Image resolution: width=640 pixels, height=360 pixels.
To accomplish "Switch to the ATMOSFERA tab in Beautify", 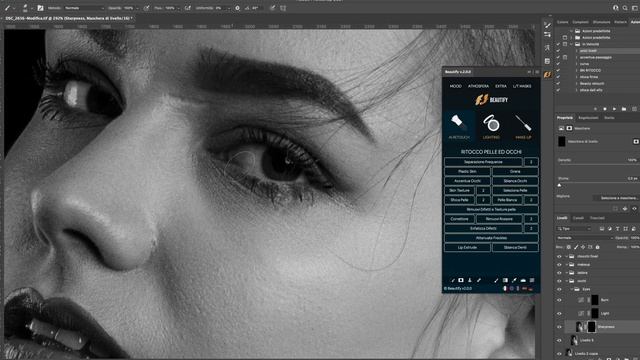I will (x=478, y=86).
